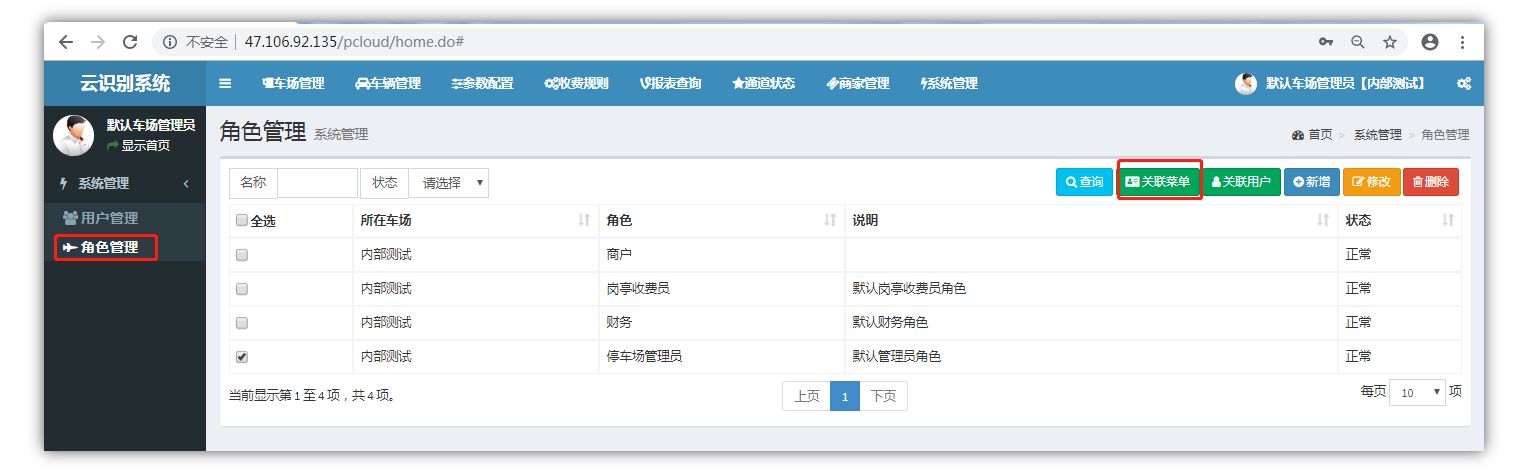Collapse the 系统管理 sidebar section
The image size is (1529, 473).
125,184
